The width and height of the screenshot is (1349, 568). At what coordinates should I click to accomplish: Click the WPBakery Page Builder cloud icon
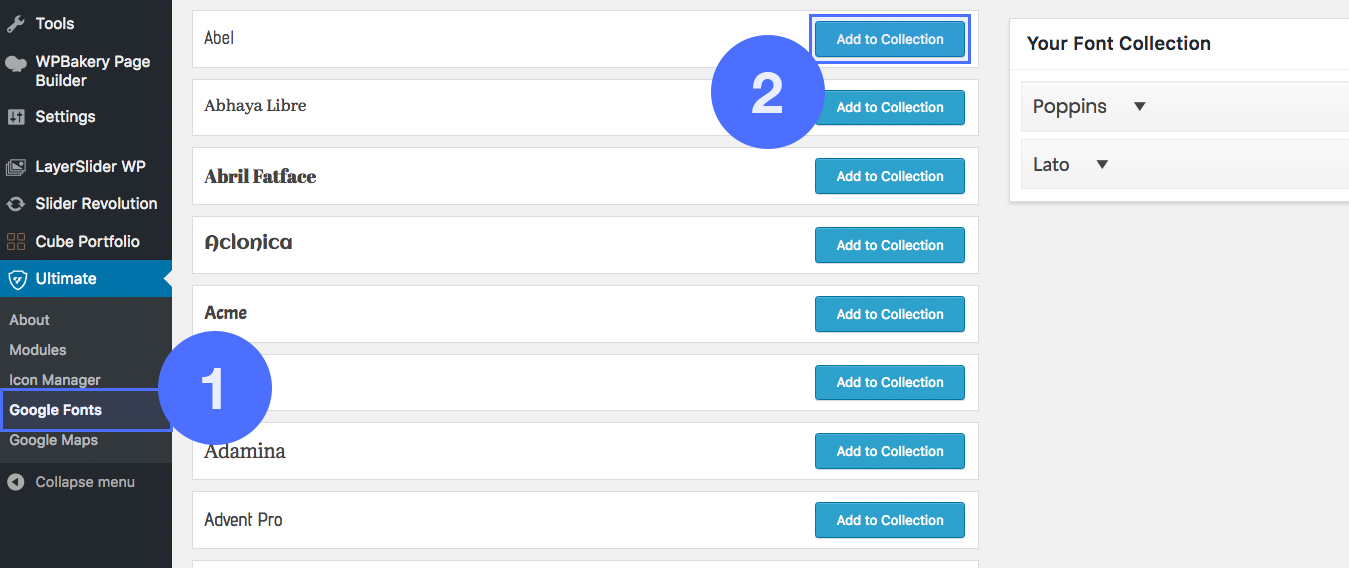(x=16, y=64)
